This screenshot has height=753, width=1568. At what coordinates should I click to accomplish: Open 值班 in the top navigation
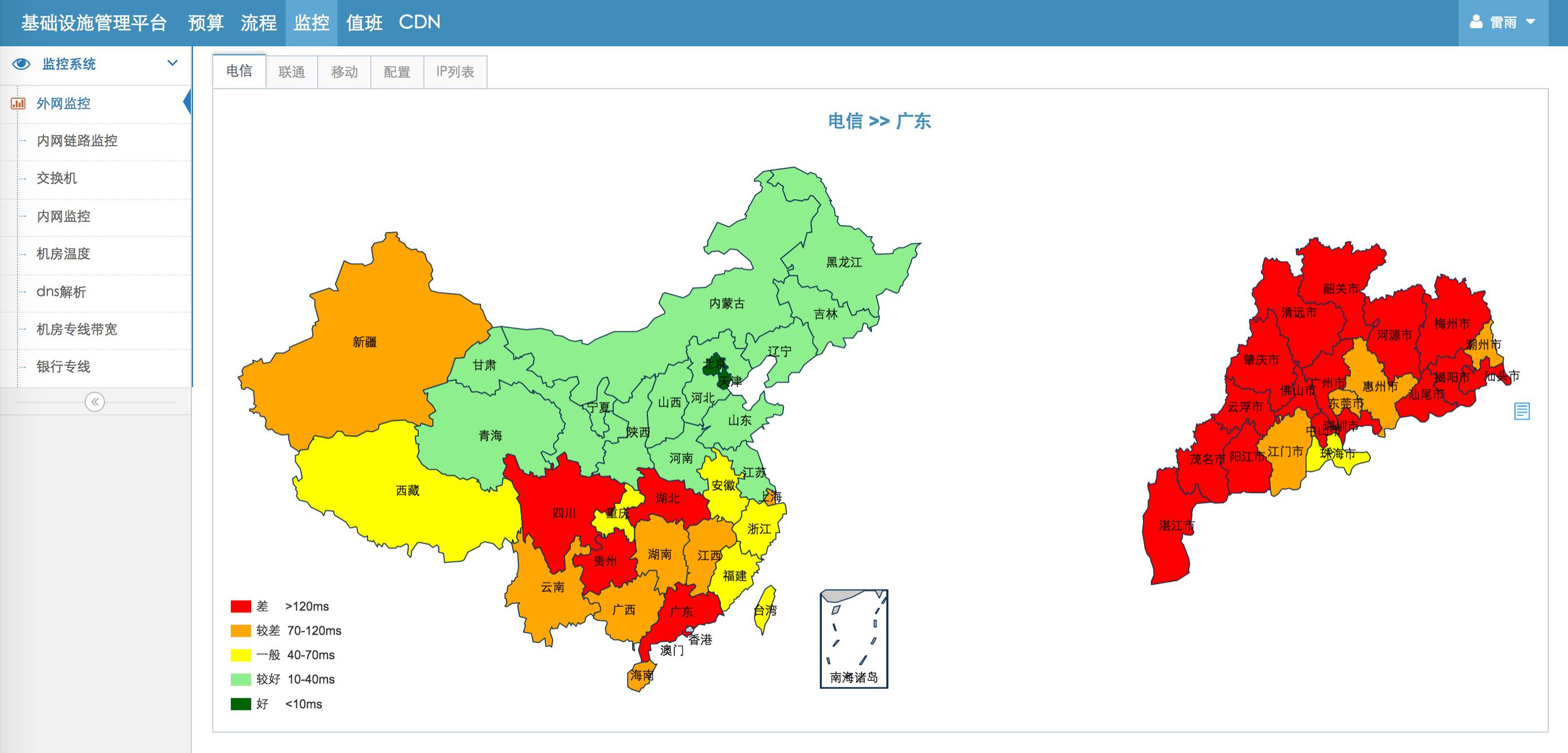tap(364, 23)
